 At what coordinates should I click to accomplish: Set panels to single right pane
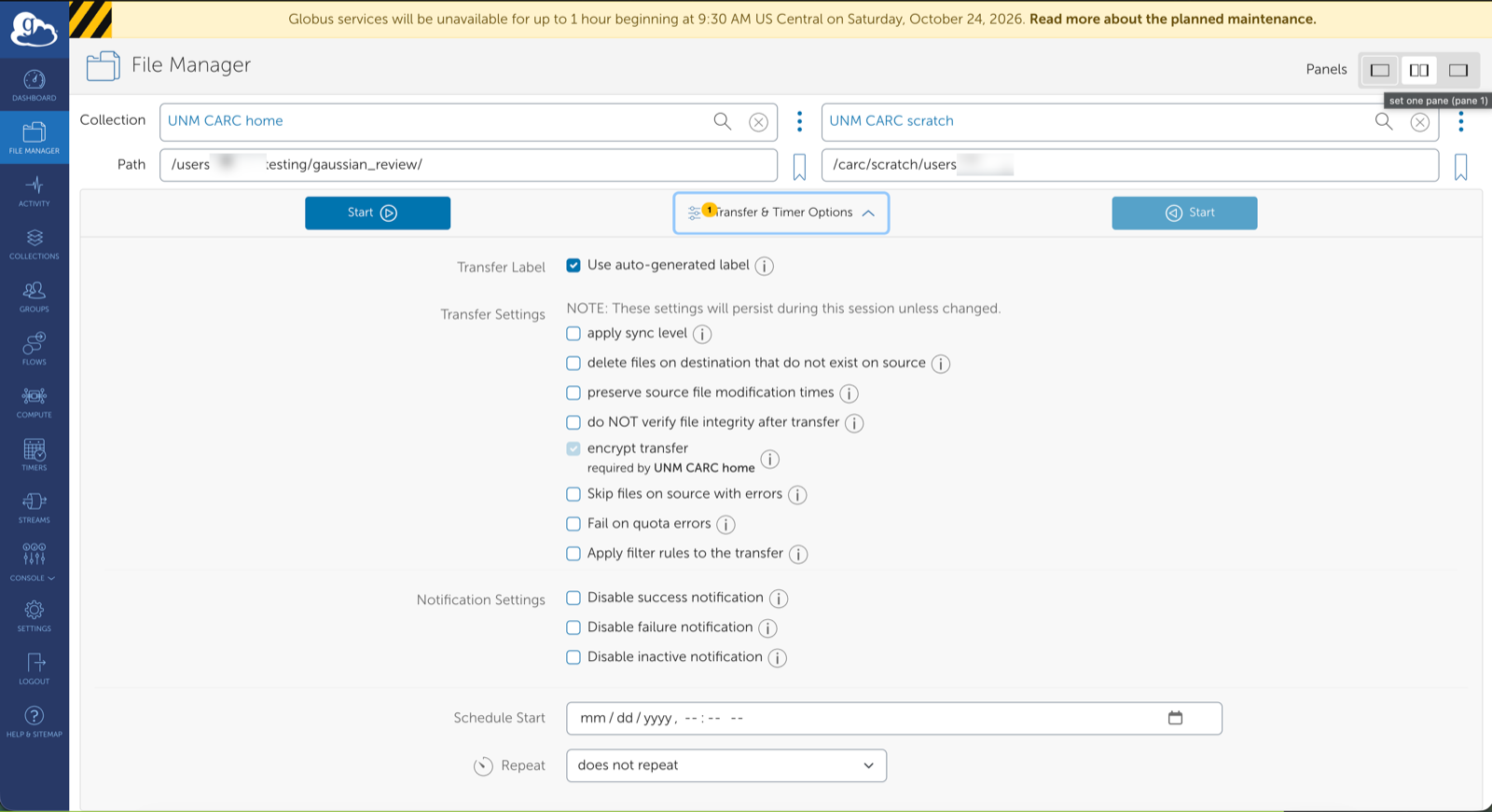pyautogui.click(x=1458, y=70)
